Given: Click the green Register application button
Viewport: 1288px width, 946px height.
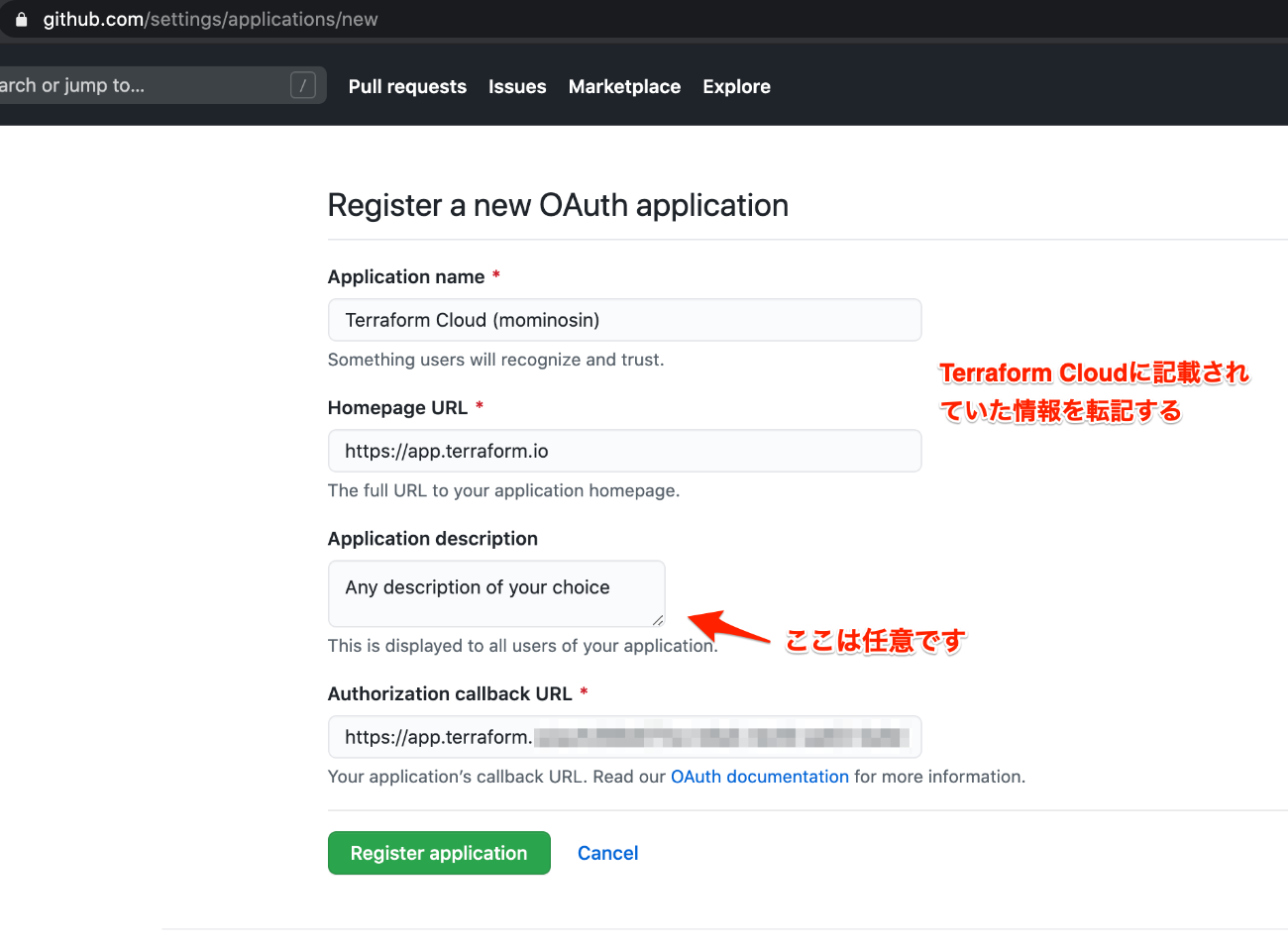Looking at the screenshot, I should pyautogui.click(x=439, y=853).
